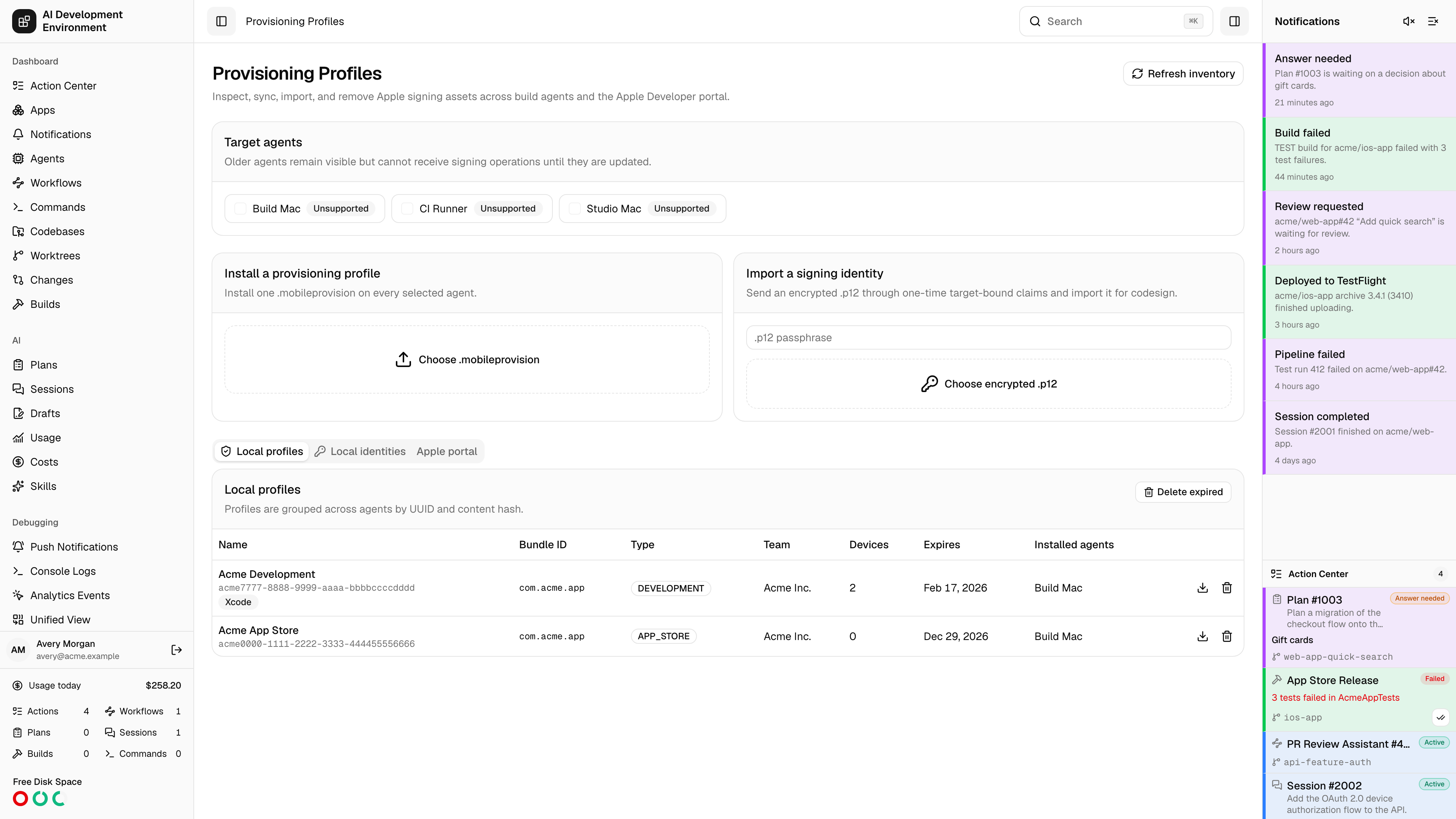Open Sessions in AI section
This screenshot has height=819, width=1456.
coord(97,389)
